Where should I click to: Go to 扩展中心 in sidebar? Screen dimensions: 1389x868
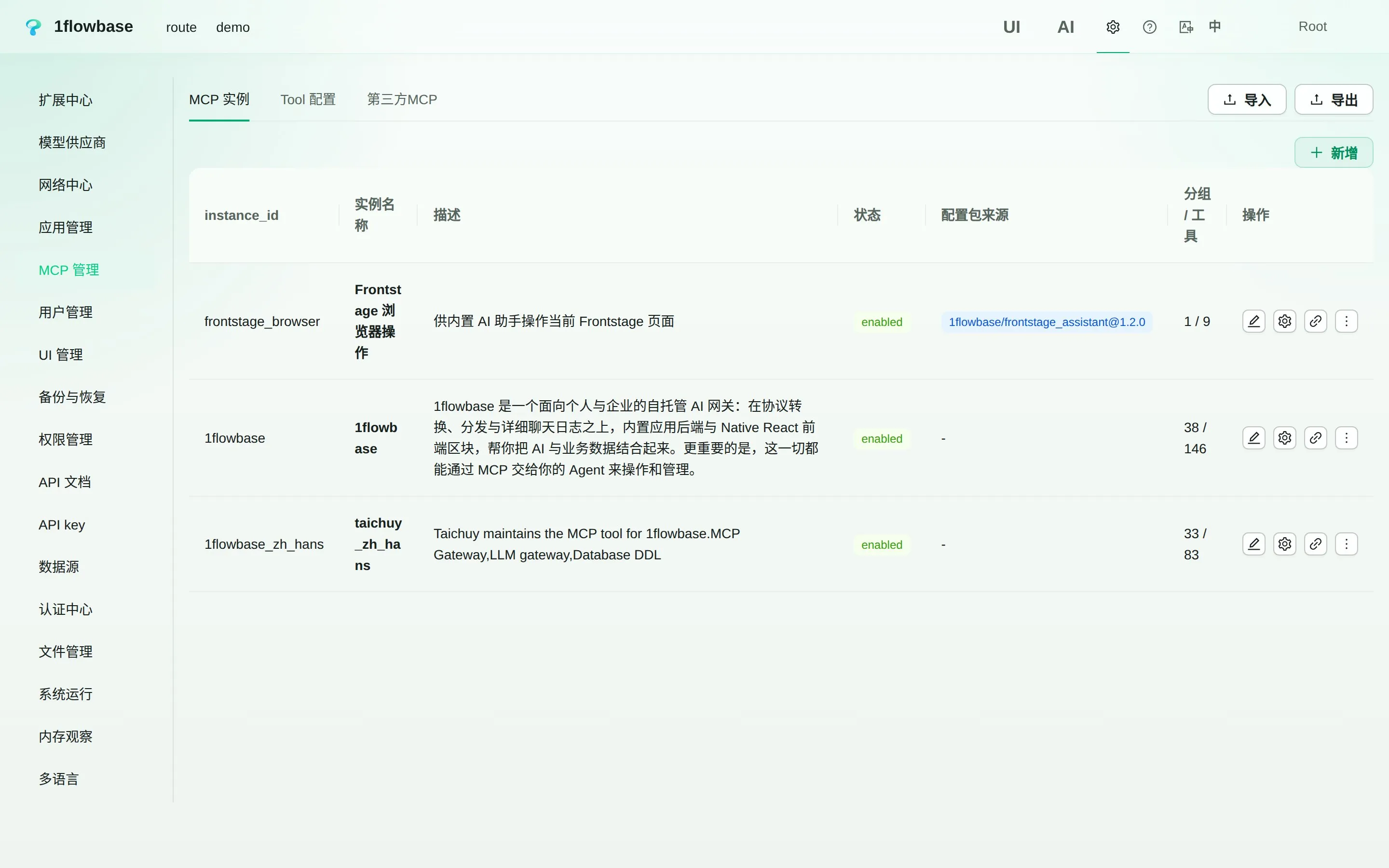(x=66, y=100)
